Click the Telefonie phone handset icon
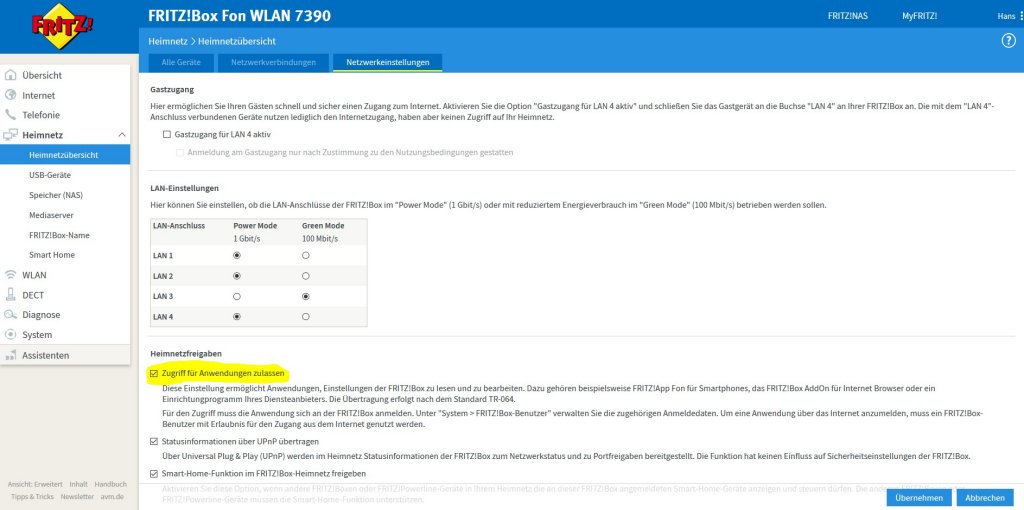Screen dimensions: 1024x510 tap(11, 115)
